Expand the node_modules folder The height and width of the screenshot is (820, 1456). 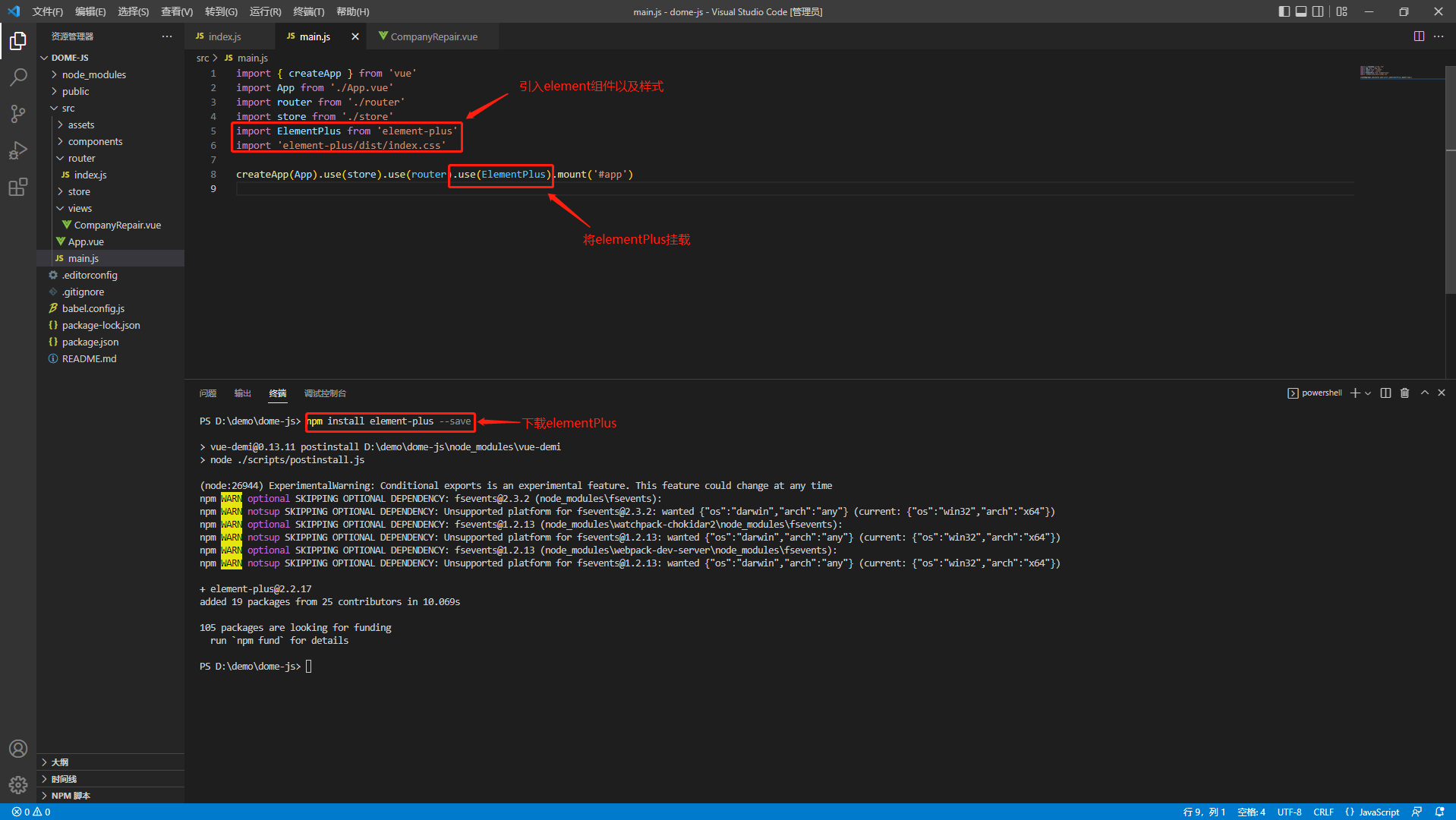pyautogui.click(x=93, y=74)
